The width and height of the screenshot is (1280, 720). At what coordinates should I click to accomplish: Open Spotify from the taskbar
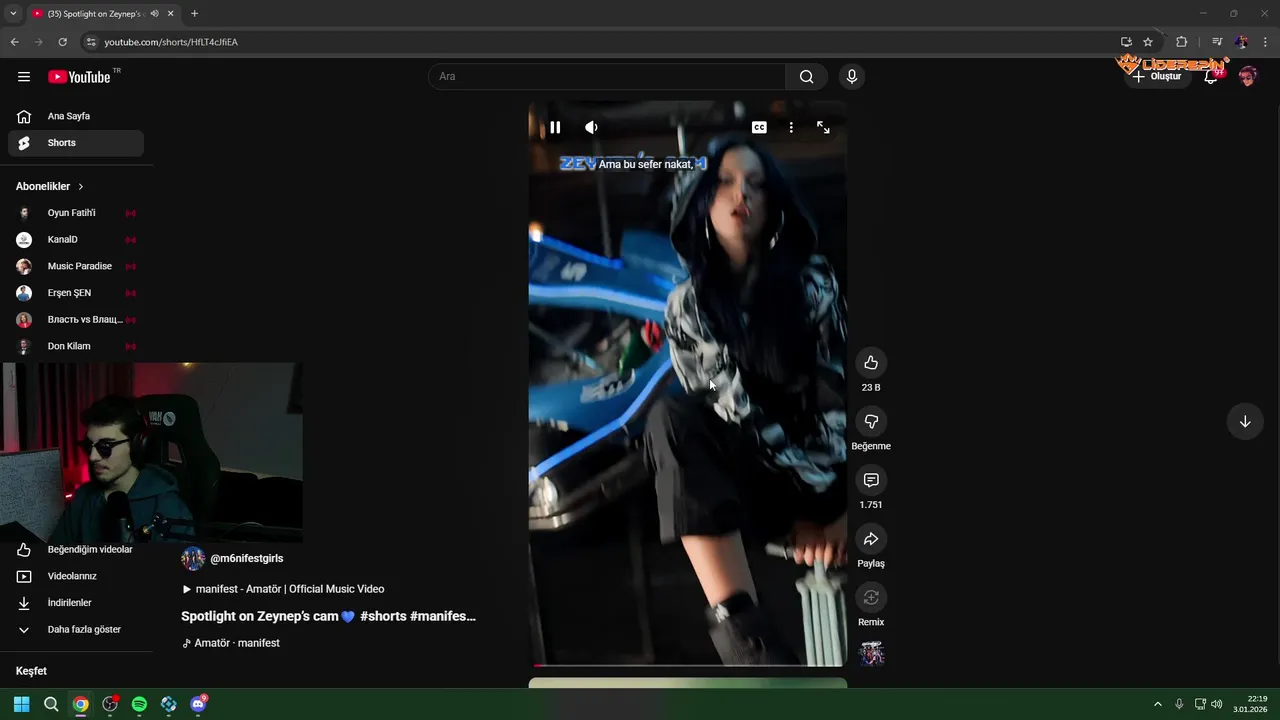point(139,704)
